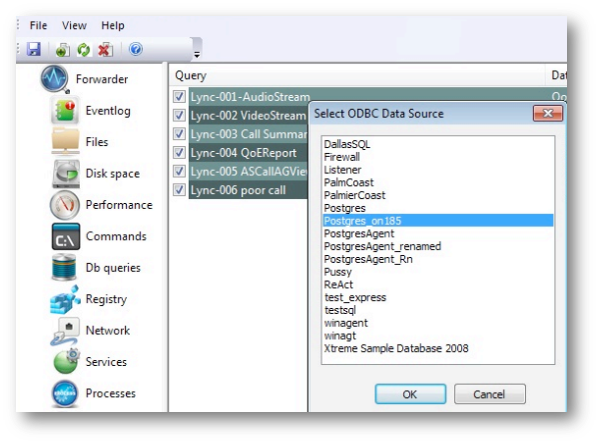Click the Add new item toolbar icon

[x=62, y=50]
